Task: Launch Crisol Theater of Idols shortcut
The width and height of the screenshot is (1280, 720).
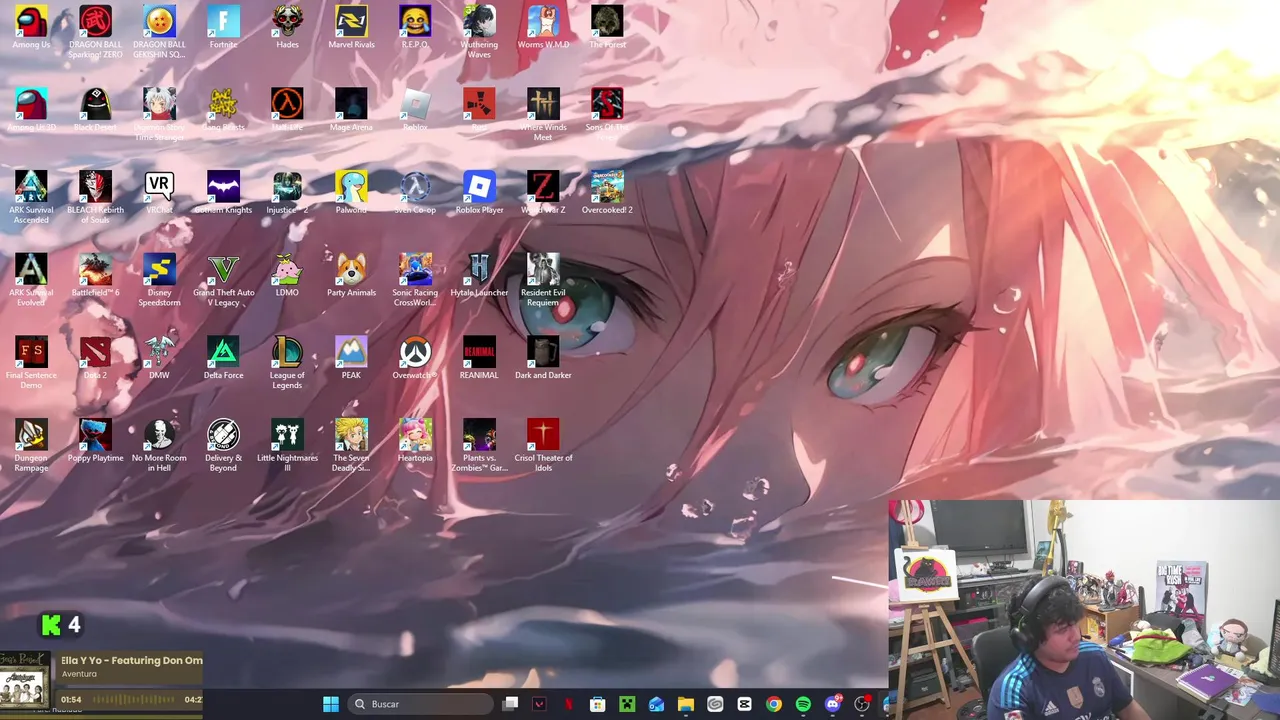Action: tap(543, 446)
